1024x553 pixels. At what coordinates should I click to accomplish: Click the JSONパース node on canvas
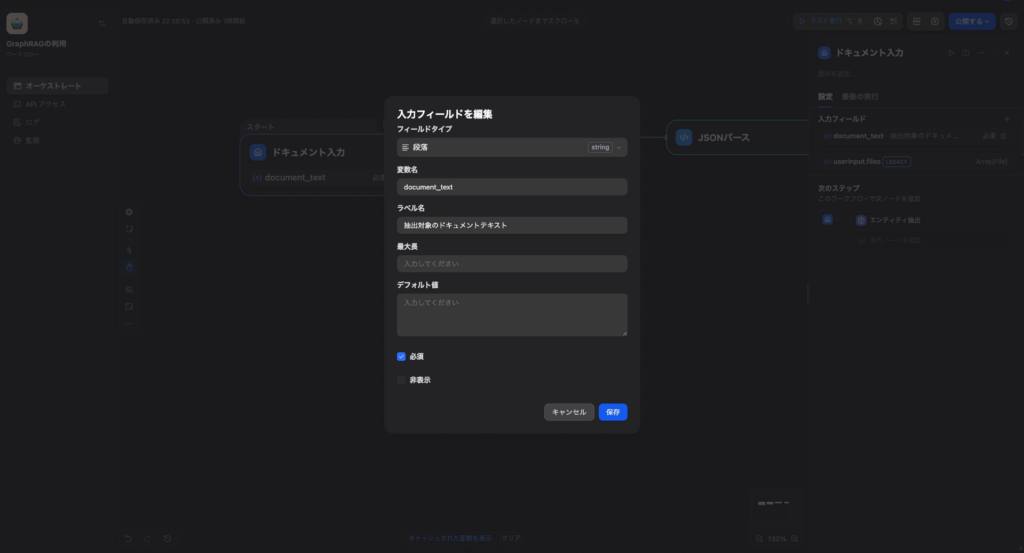(738, 138)
